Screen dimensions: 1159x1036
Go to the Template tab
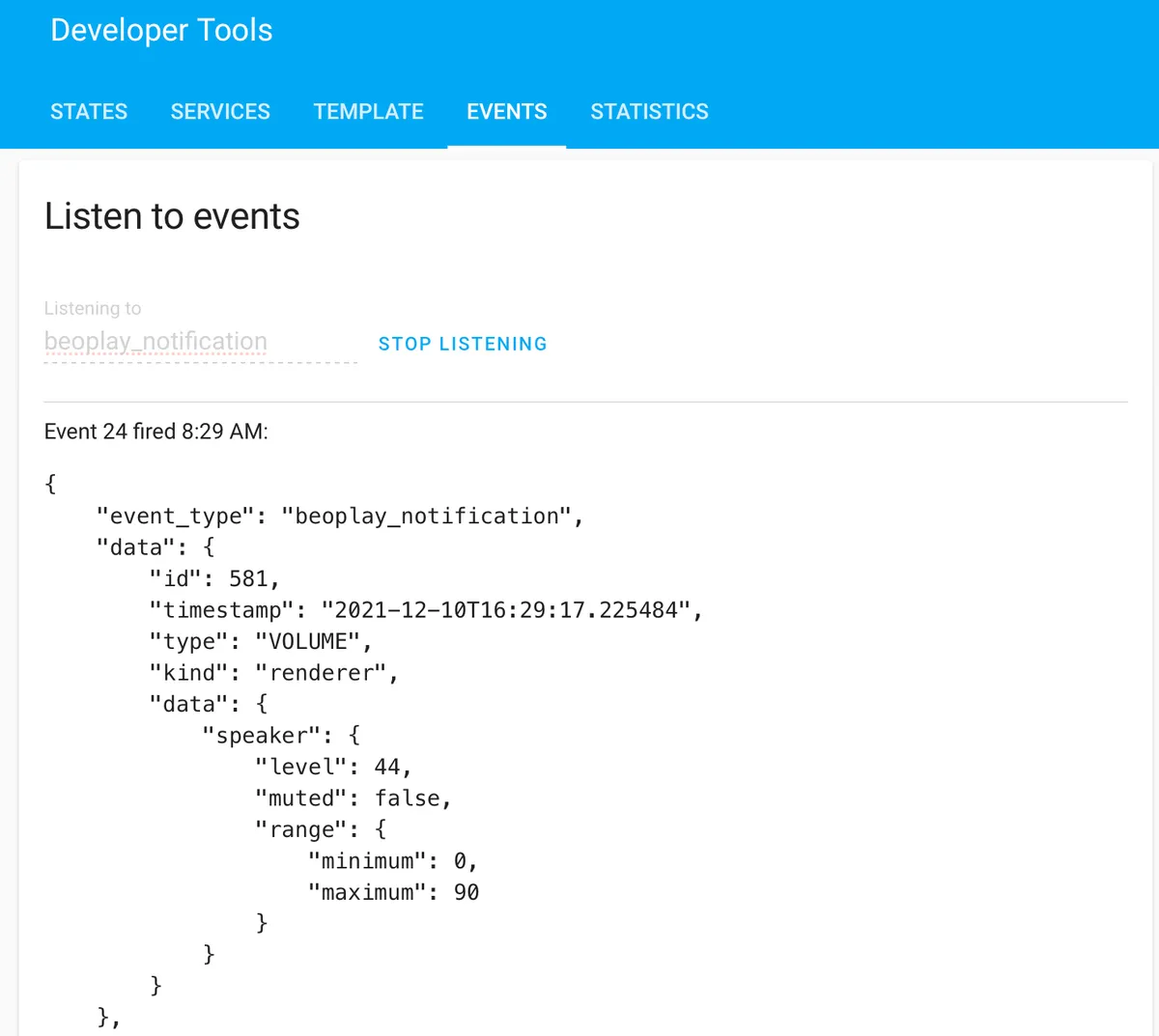click(369, 112)
